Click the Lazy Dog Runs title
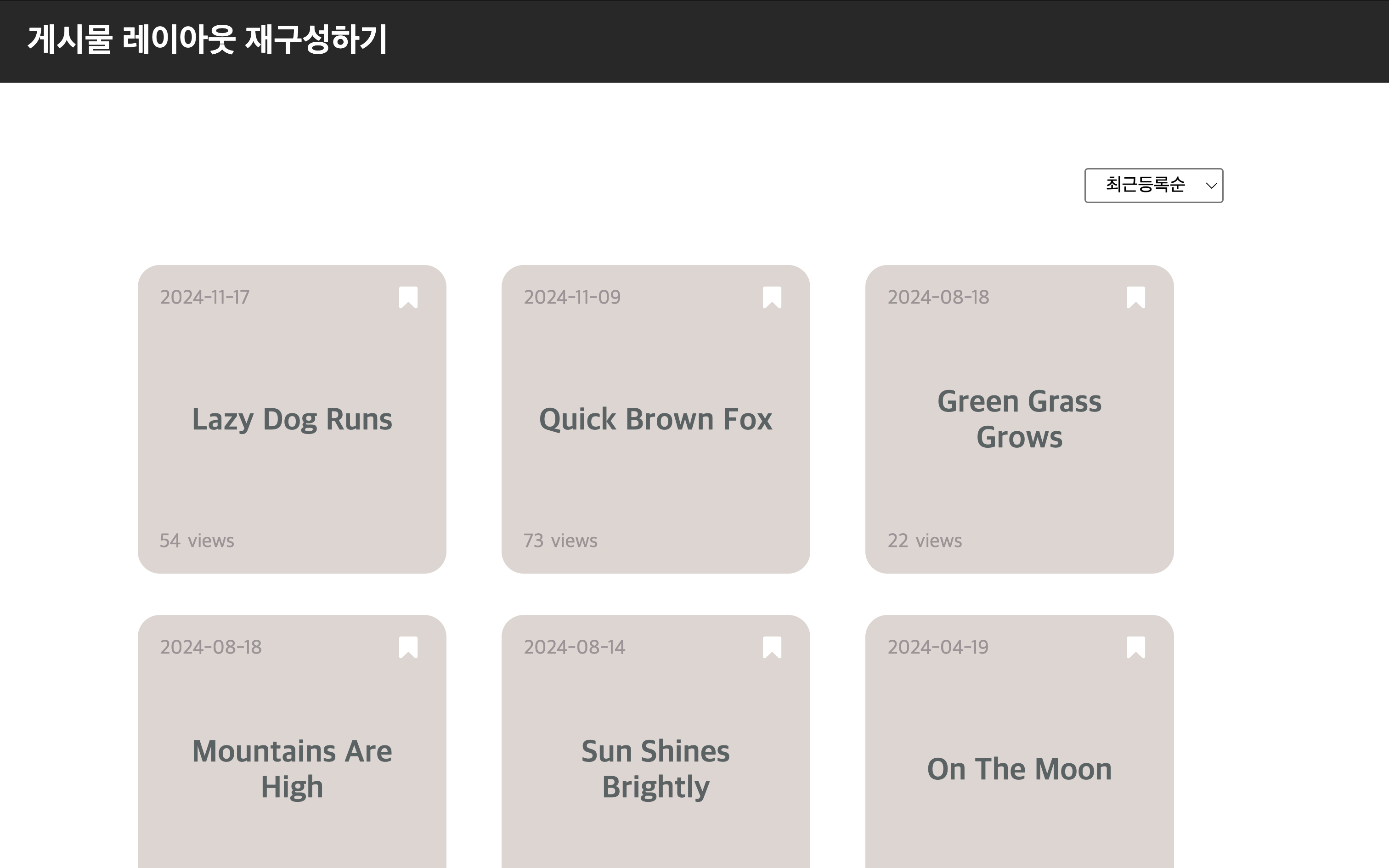Image resolution: width=1389 pixels, height=868 pixels. pyautogui.click(x=292, y=419)
